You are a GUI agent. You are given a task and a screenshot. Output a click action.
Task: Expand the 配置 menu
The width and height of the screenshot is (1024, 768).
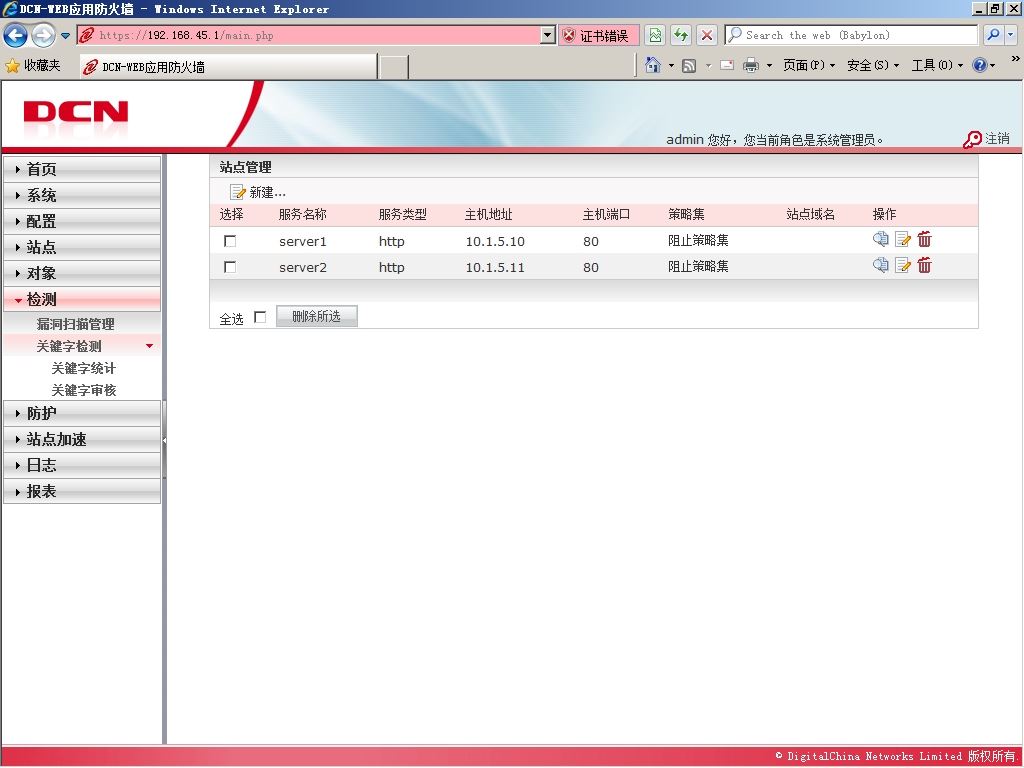click(82, 221)
